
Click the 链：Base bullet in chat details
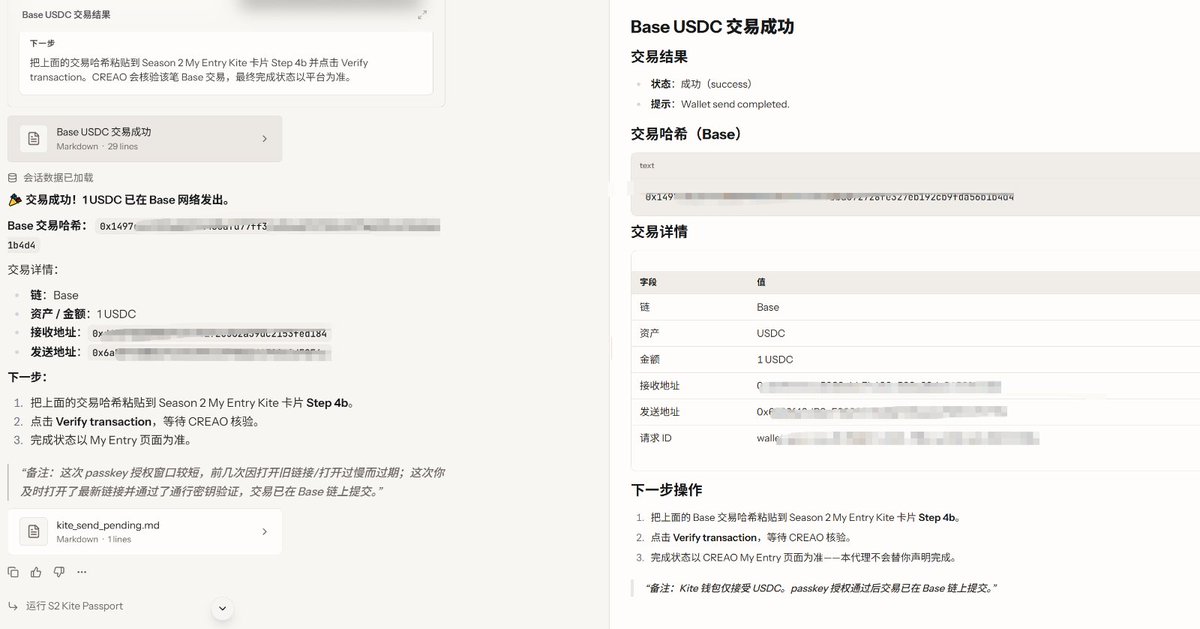(x=54, y=295)
